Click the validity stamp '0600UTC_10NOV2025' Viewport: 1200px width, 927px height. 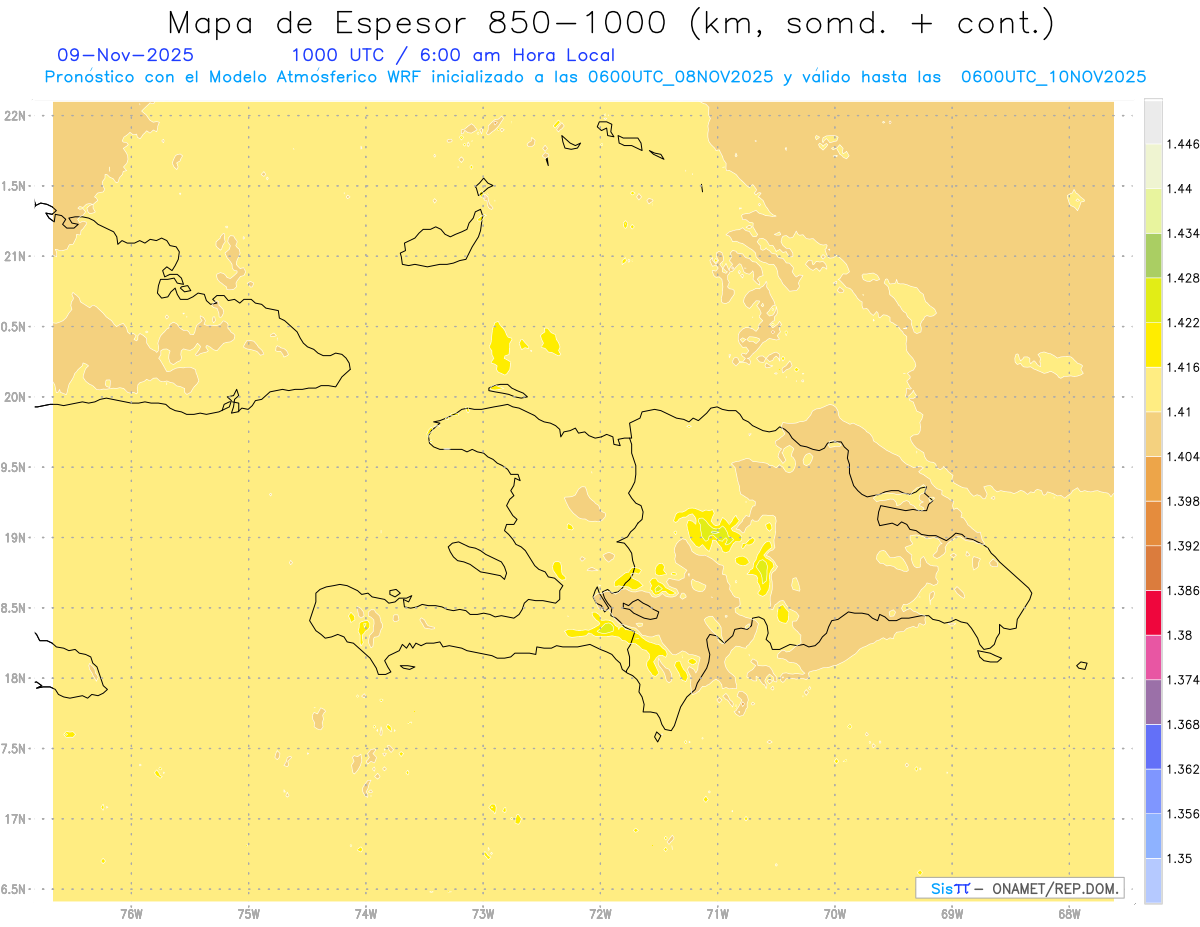[x=1053, y=77]
